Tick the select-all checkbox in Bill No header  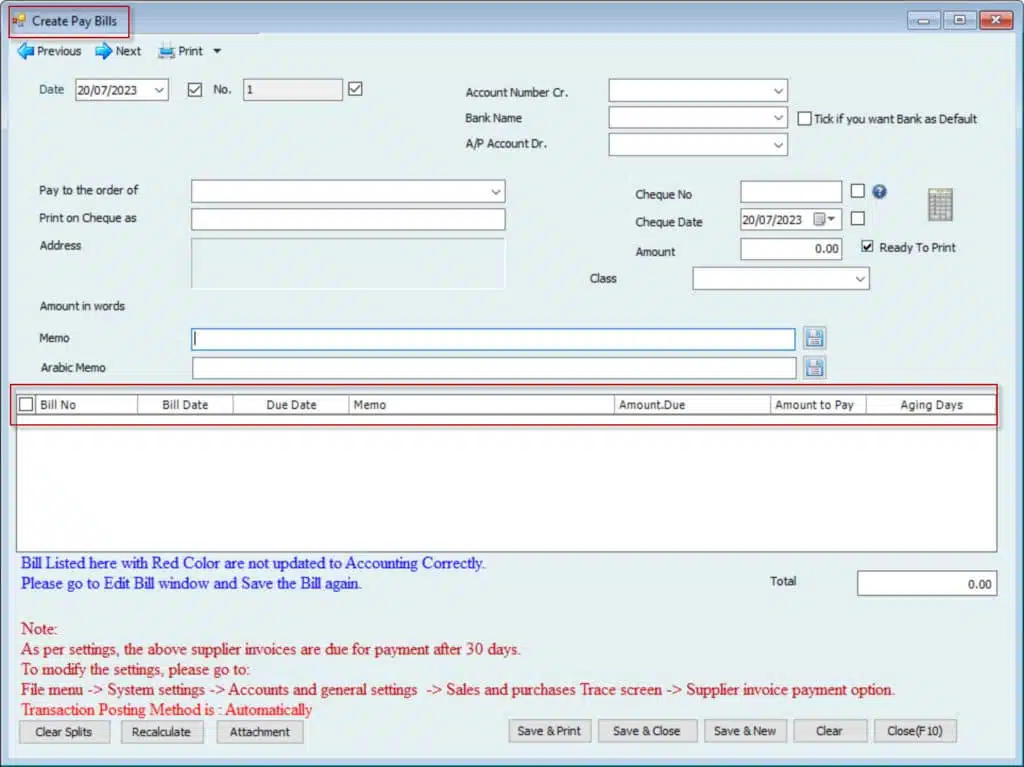(x=26, y=404)
